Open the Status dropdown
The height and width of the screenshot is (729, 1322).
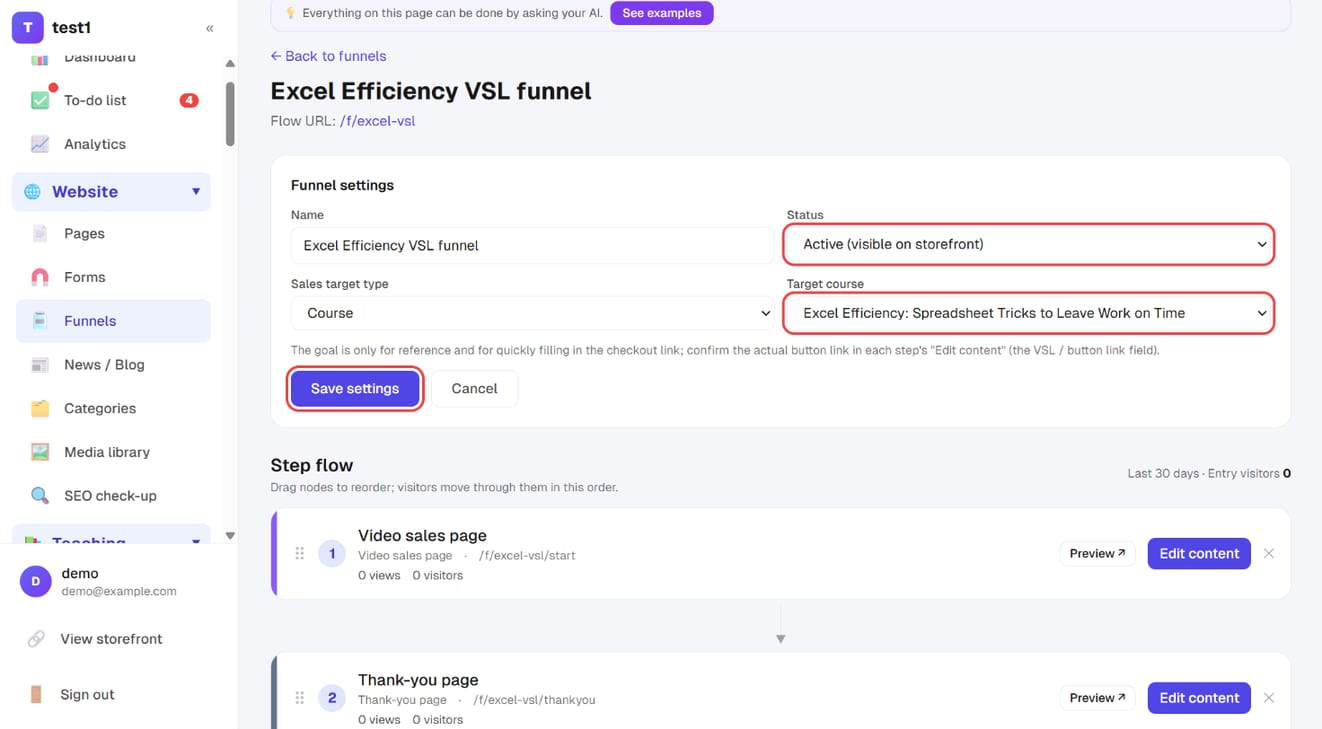(1028, 244)
